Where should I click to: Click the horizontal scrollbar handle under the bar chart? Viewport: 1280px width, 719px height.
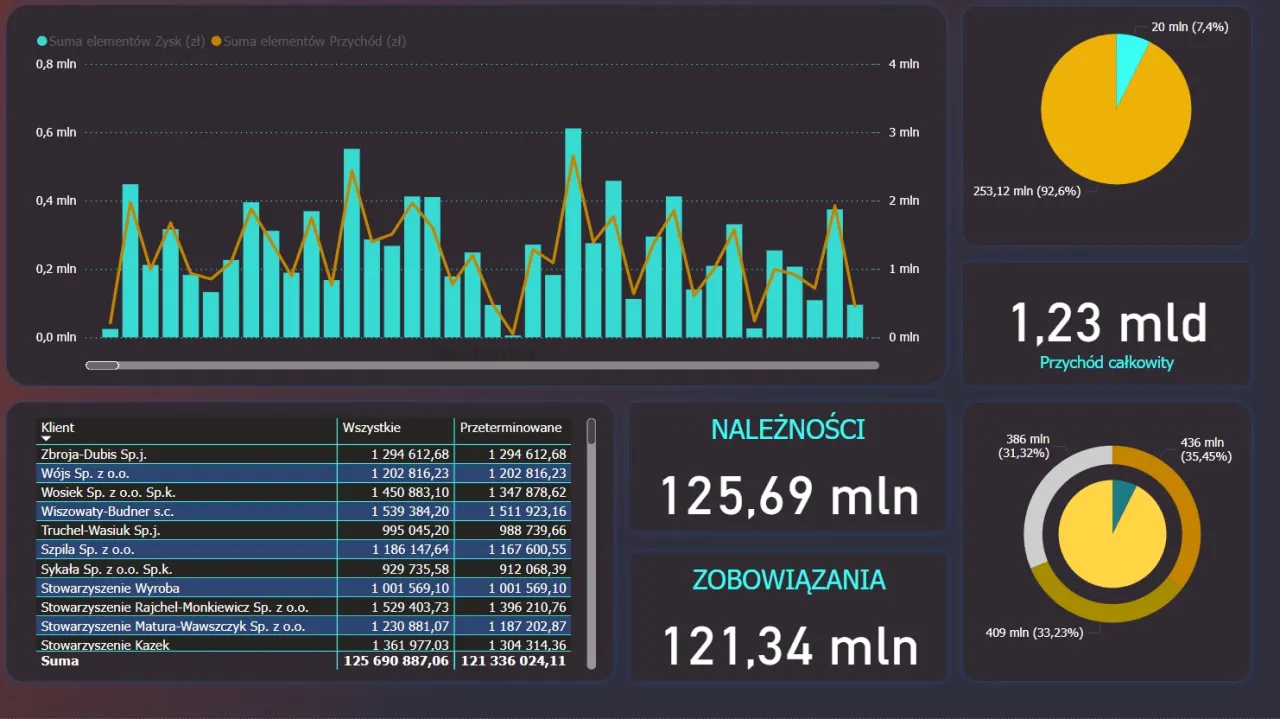[x=103, y=365]
